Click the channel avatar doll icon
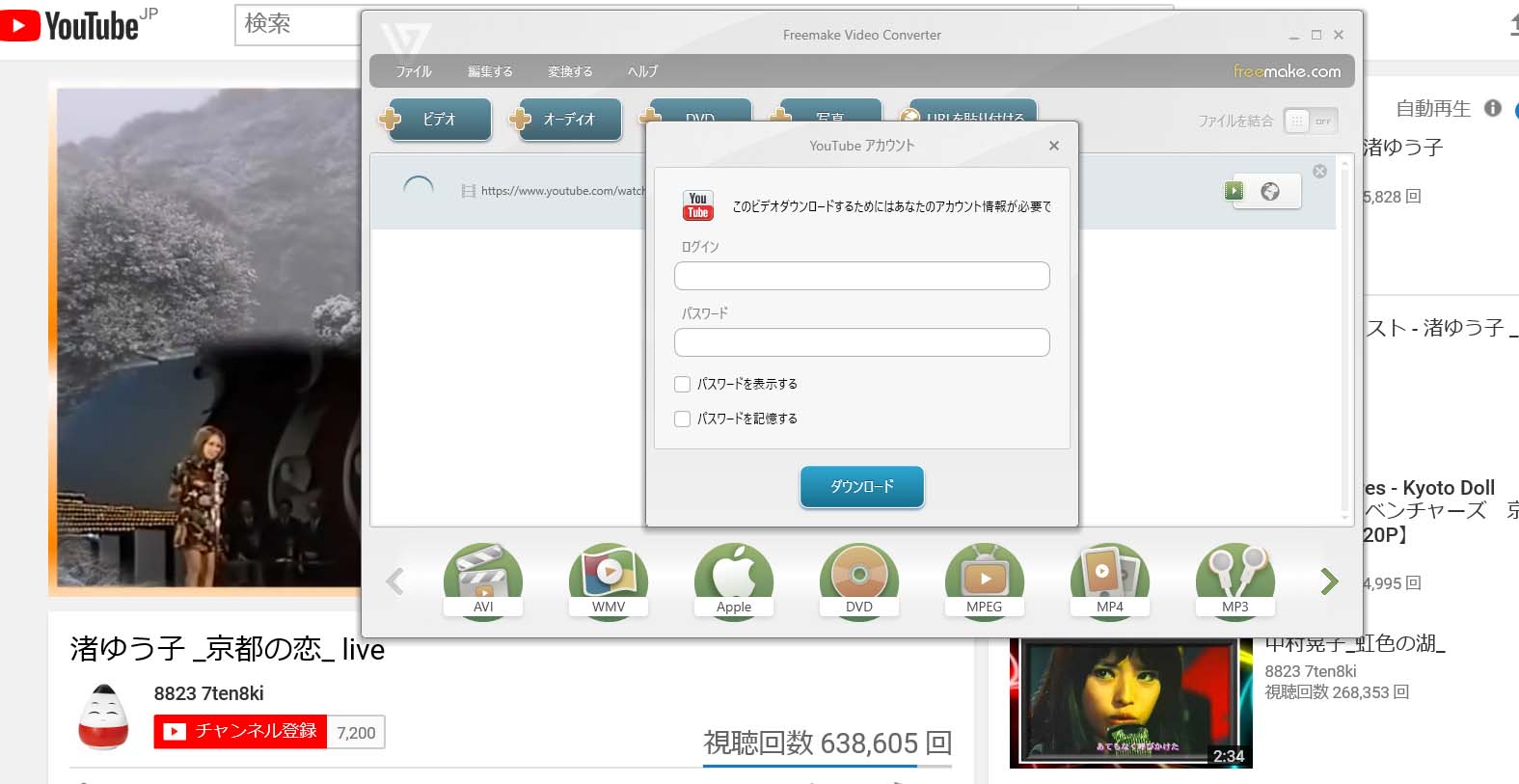This screenshot has width=1519, height=784. [x=103, y=716]
